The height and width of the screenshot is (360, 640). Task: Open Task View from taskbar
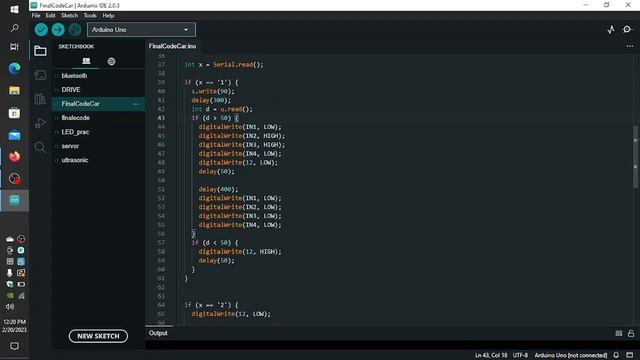click(14, 47)
